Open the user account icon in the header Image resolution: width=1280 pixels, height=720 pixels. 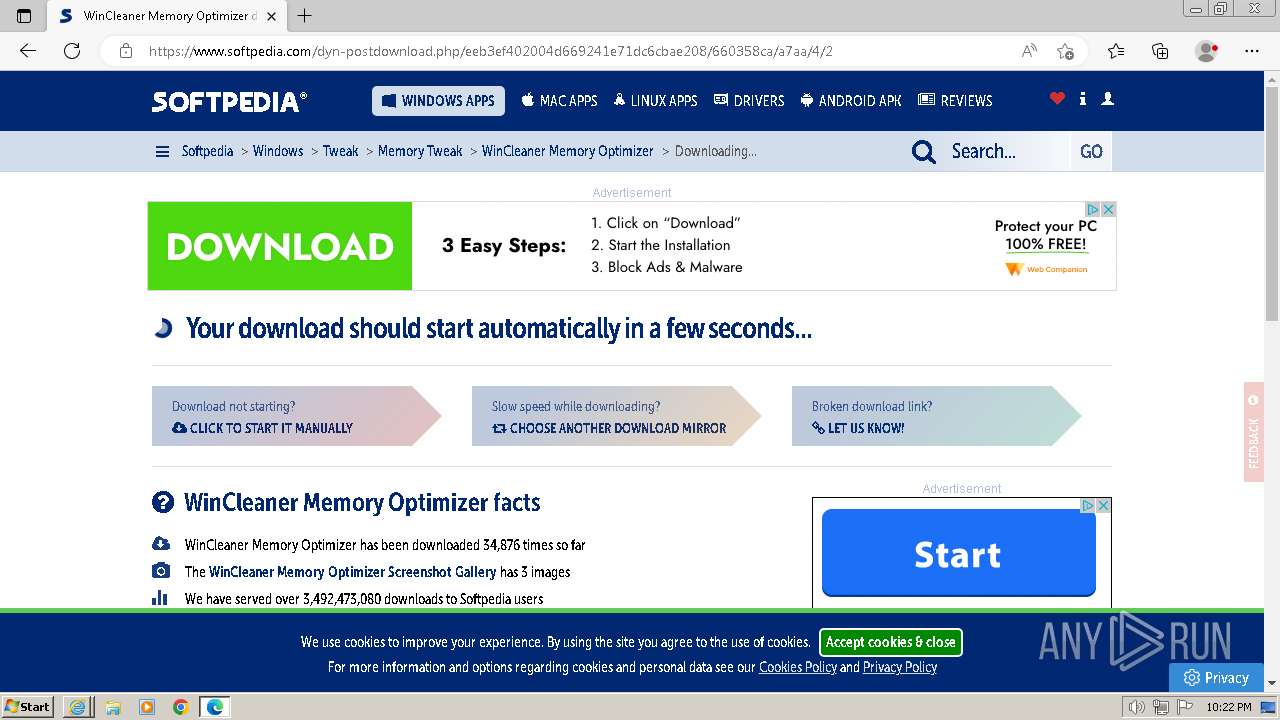point(1107,98)
